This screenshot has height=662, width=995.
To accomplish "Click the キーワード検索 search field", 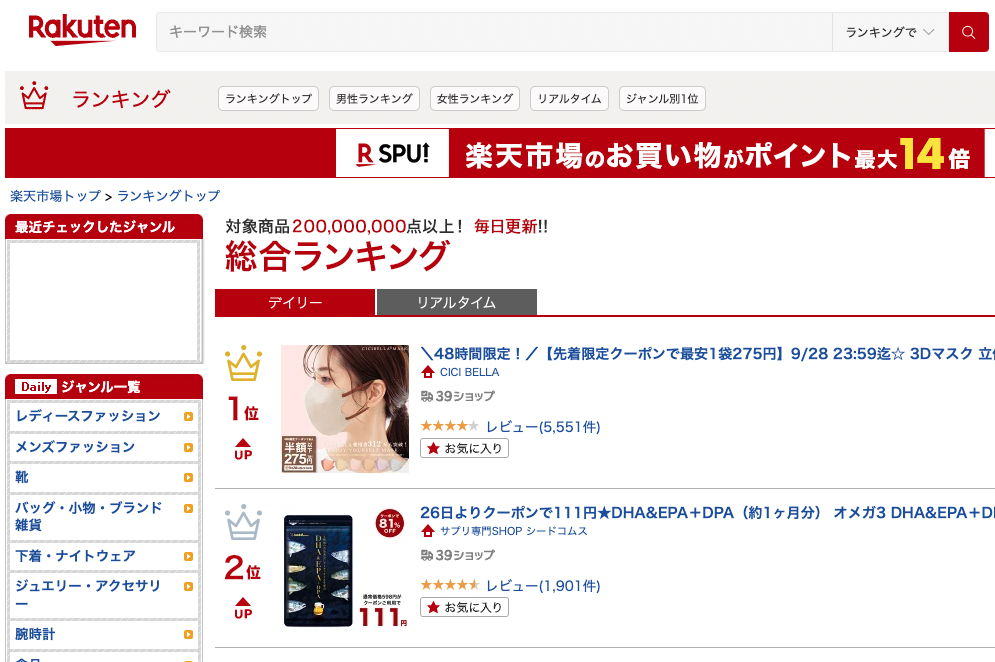I will tap(494, 32).
